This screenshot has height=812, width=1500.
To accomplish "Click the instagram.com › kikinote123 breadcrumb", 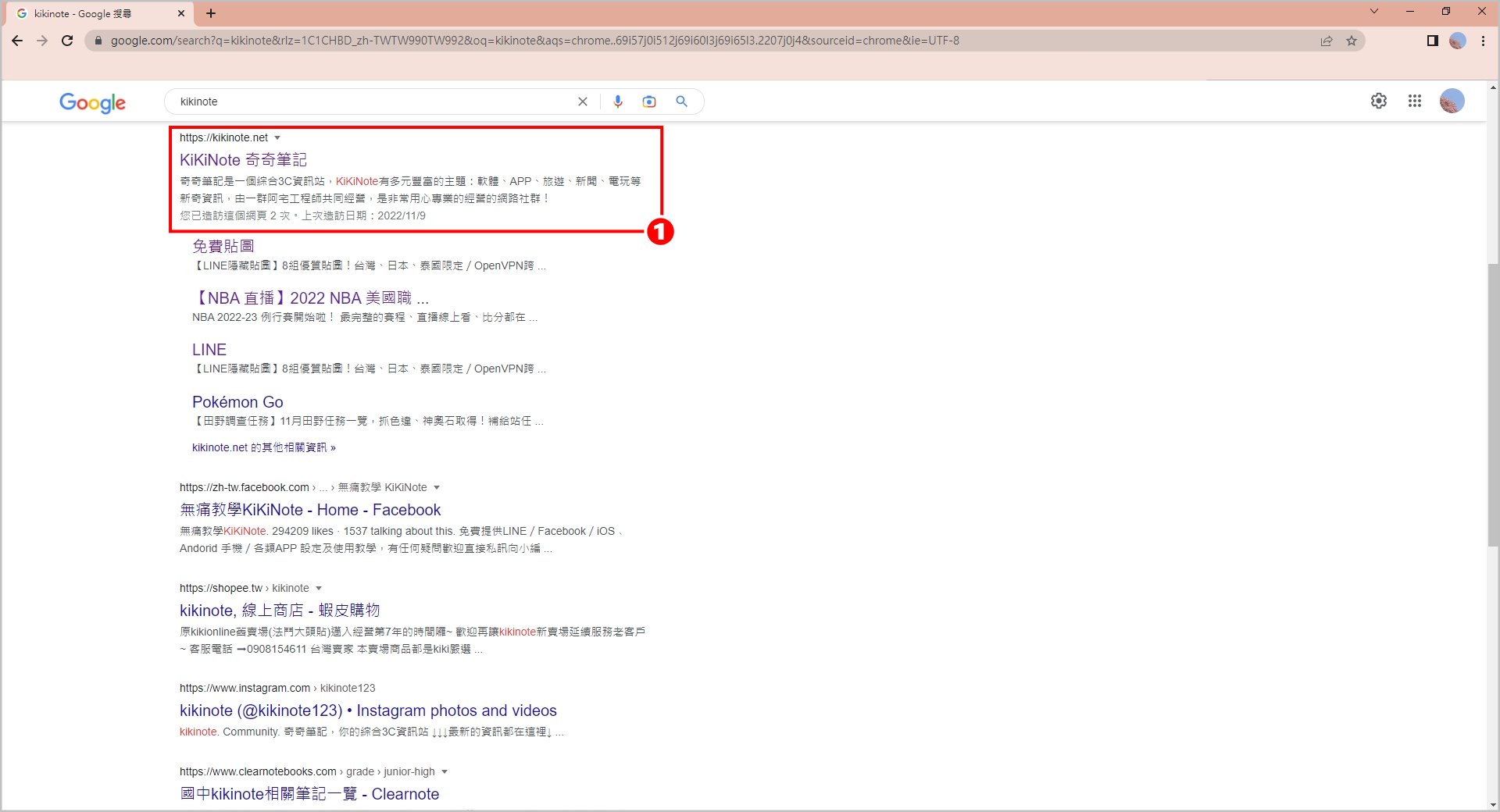I will click(x=277, y=688).
